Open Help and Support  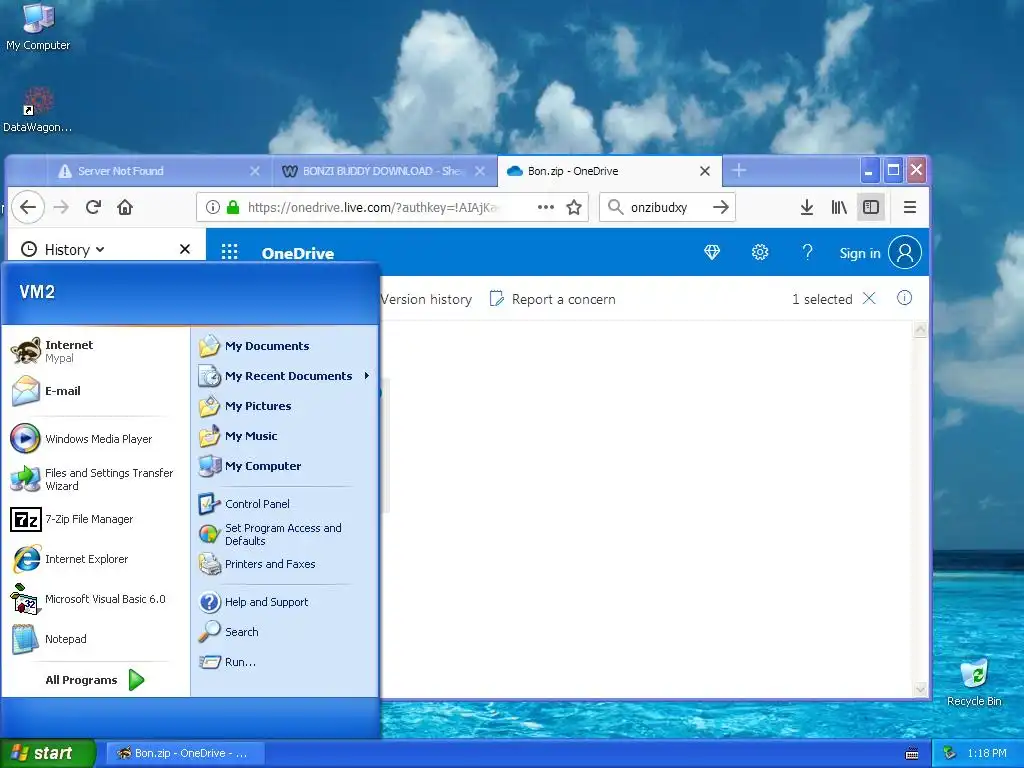tap(285, 601)
